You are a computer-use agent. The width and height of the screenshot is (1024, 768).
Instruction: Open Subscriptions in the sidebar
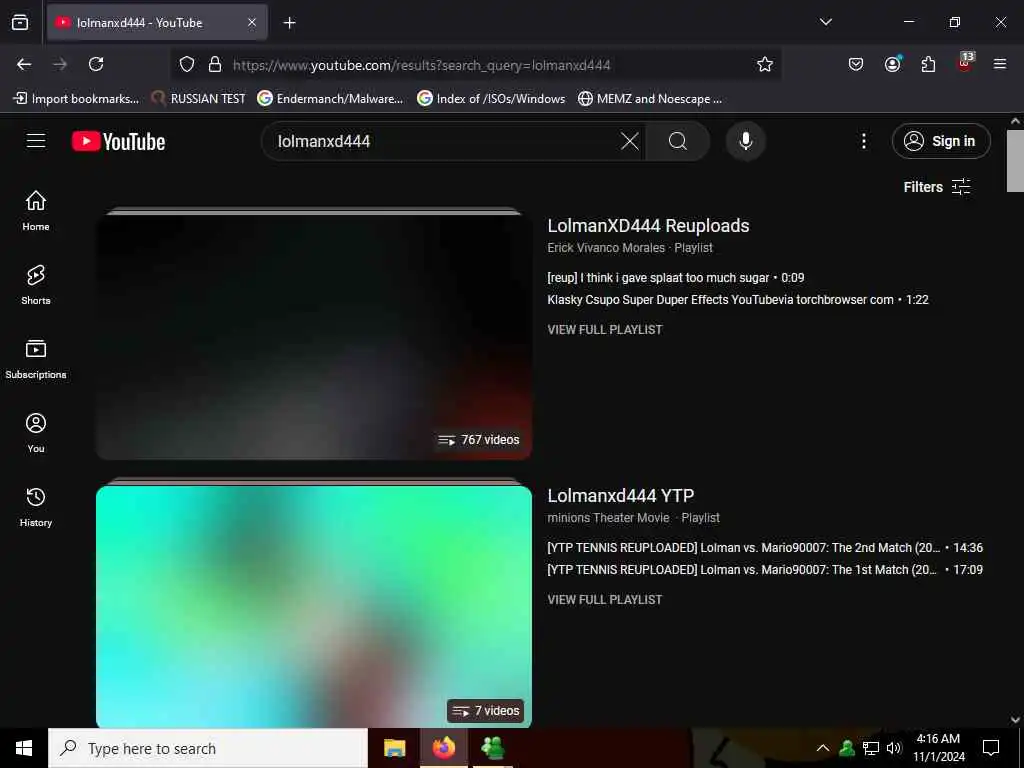point(36,359)
